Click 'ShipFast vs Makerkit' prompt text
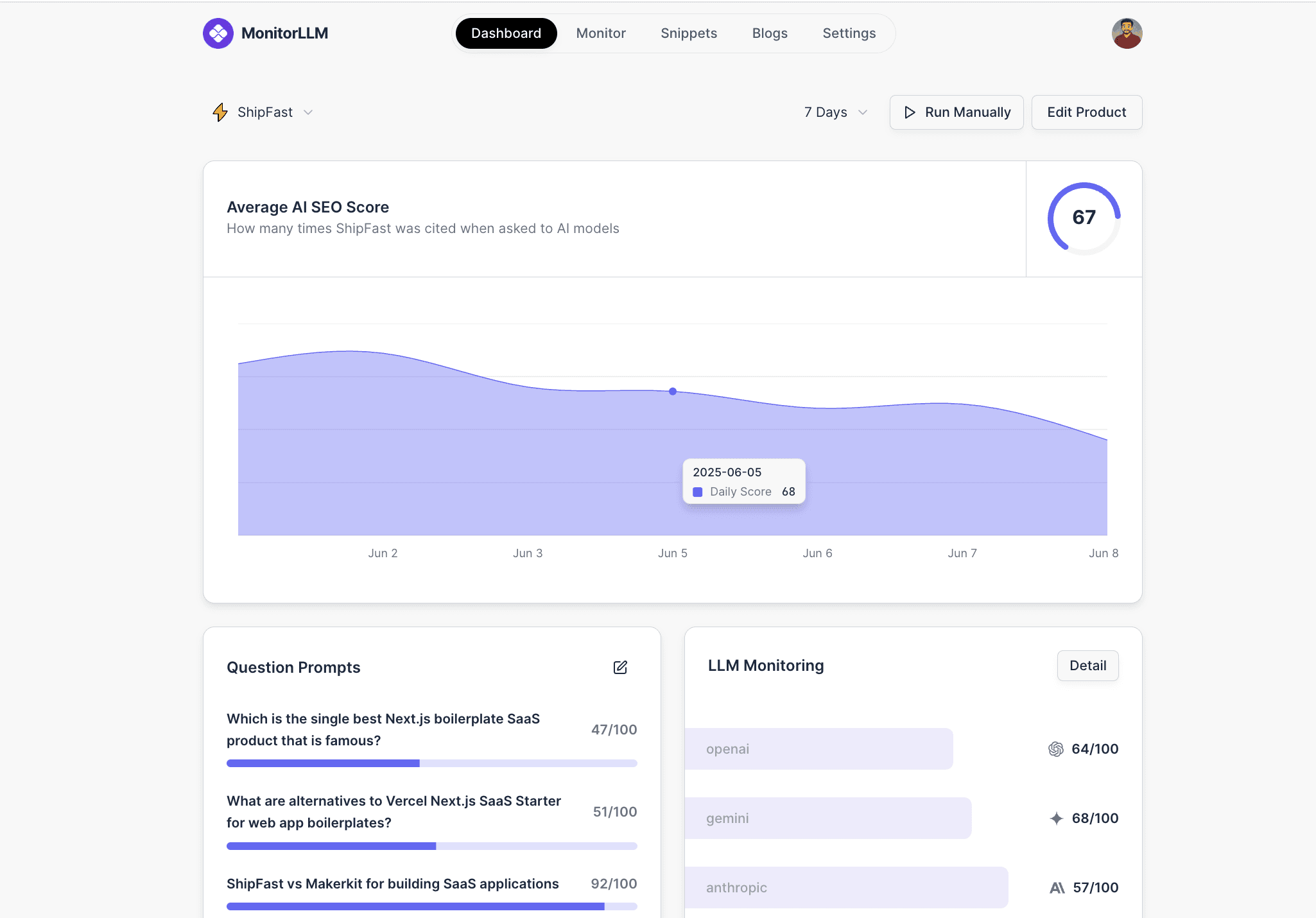This screenshot has height=918, width=1316. (393, 884)
